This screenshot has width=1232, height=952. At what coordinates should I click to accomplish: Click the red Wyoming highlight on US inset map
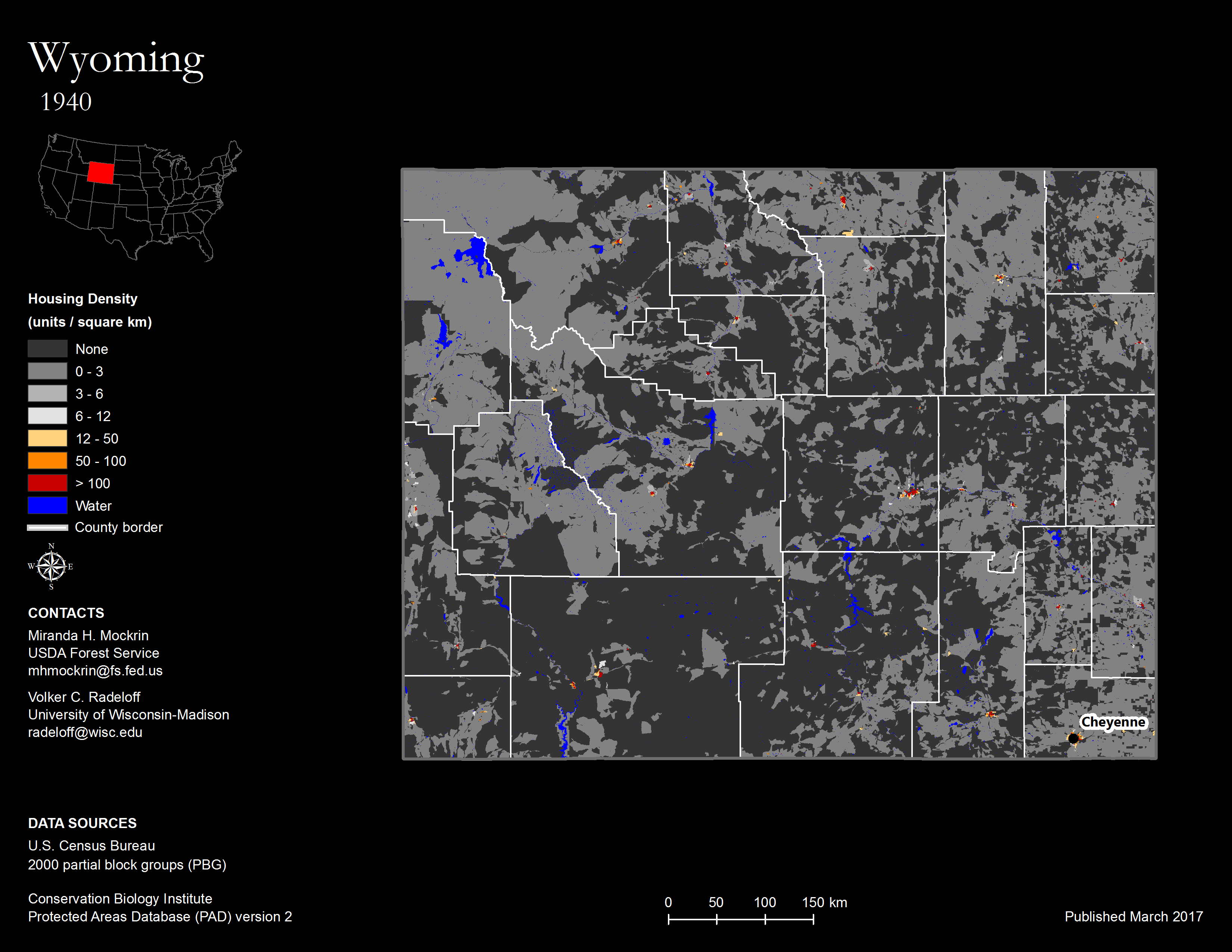pyautogui.click(x=100, y=172)
